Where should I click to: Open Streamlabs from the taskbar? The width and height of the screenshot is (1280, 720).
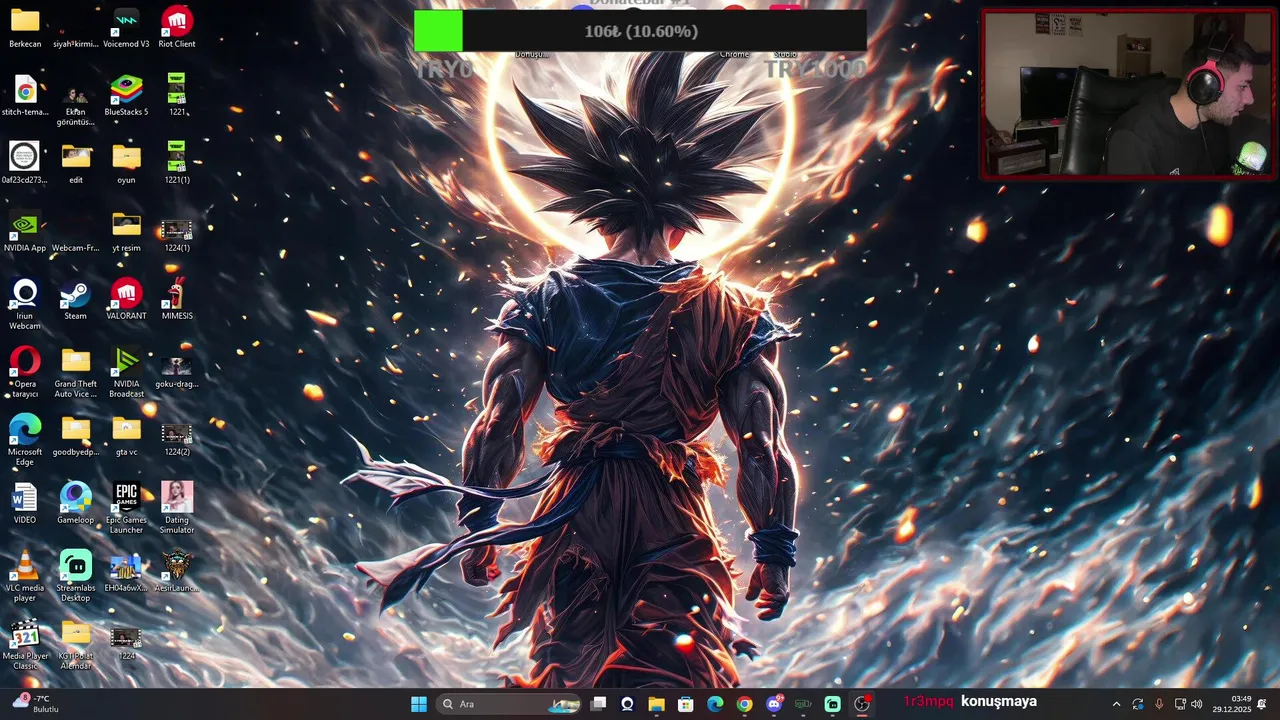click(x=832, y=704)
